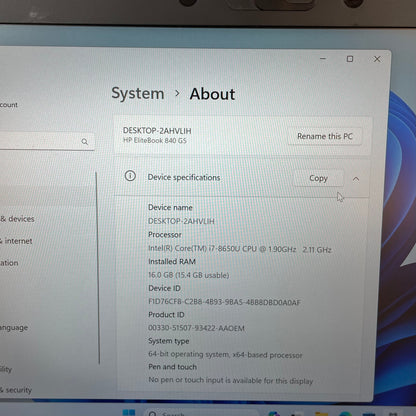Open File Explorer from the taskbar
The image size is (416, 416).
321,414
